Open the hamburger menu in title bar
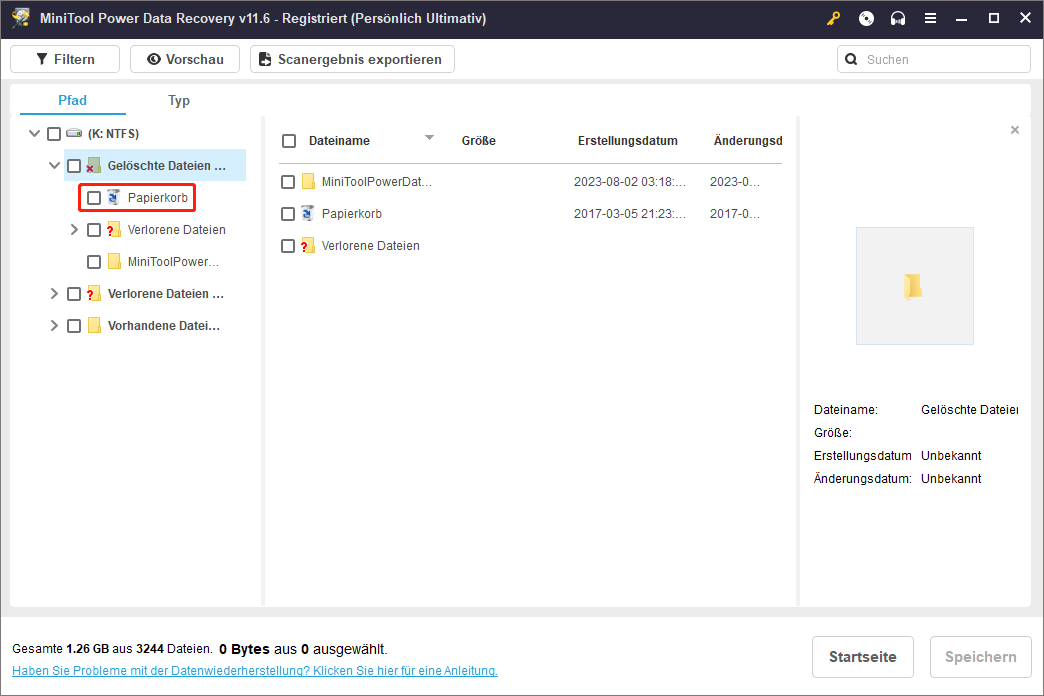 pos(930,19)
